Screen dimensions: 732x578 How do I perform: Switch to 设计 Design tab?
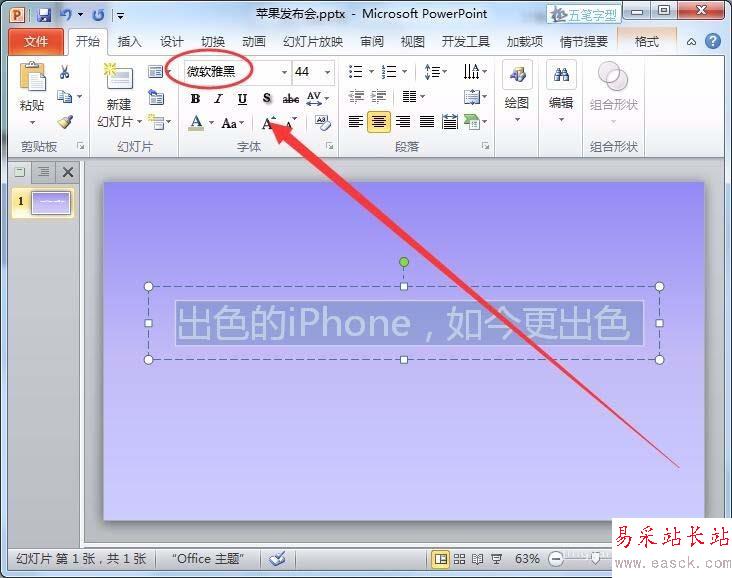tap(171, 42)
